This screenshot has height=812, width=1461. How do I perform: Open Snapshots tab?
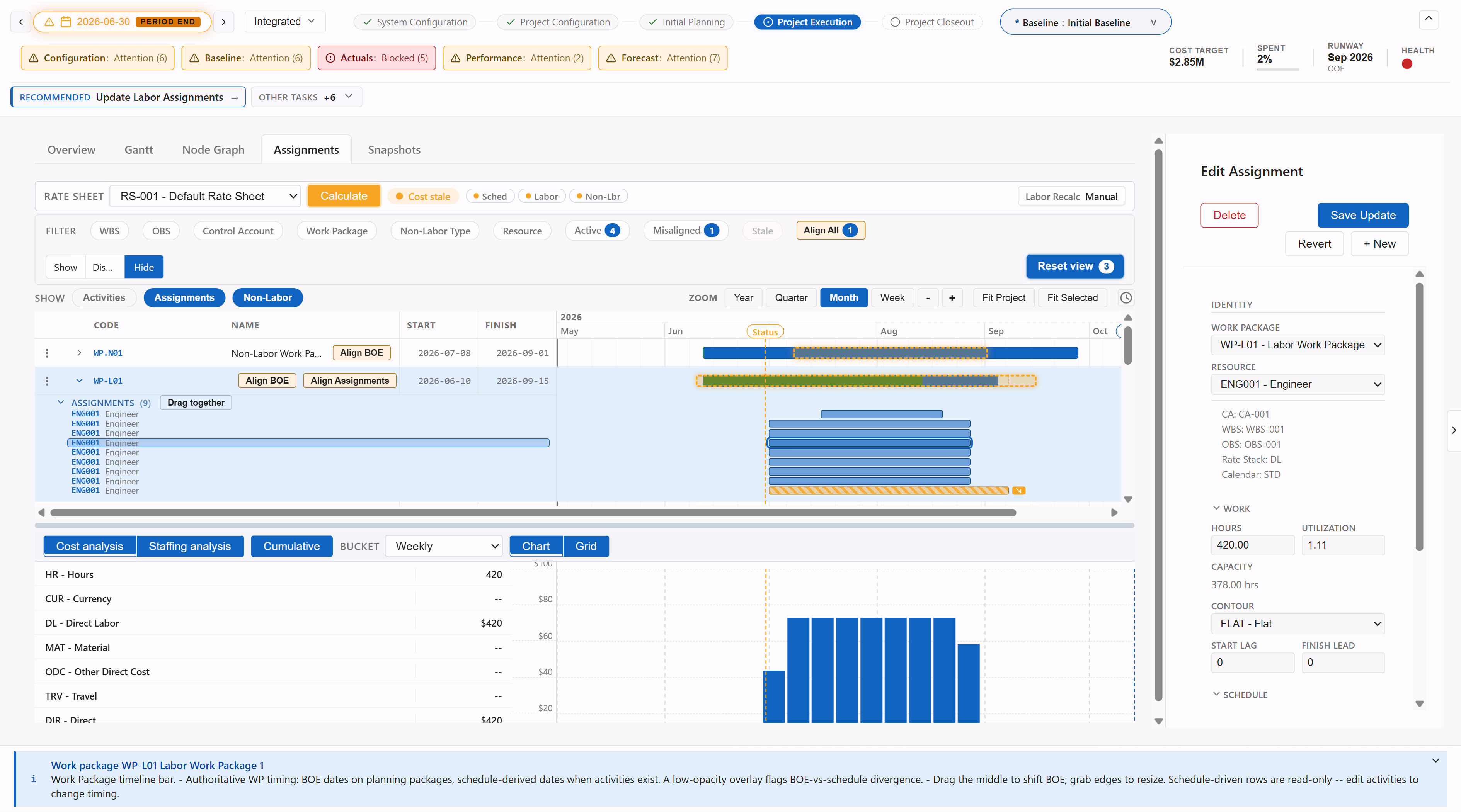click(x=394, y=150)
